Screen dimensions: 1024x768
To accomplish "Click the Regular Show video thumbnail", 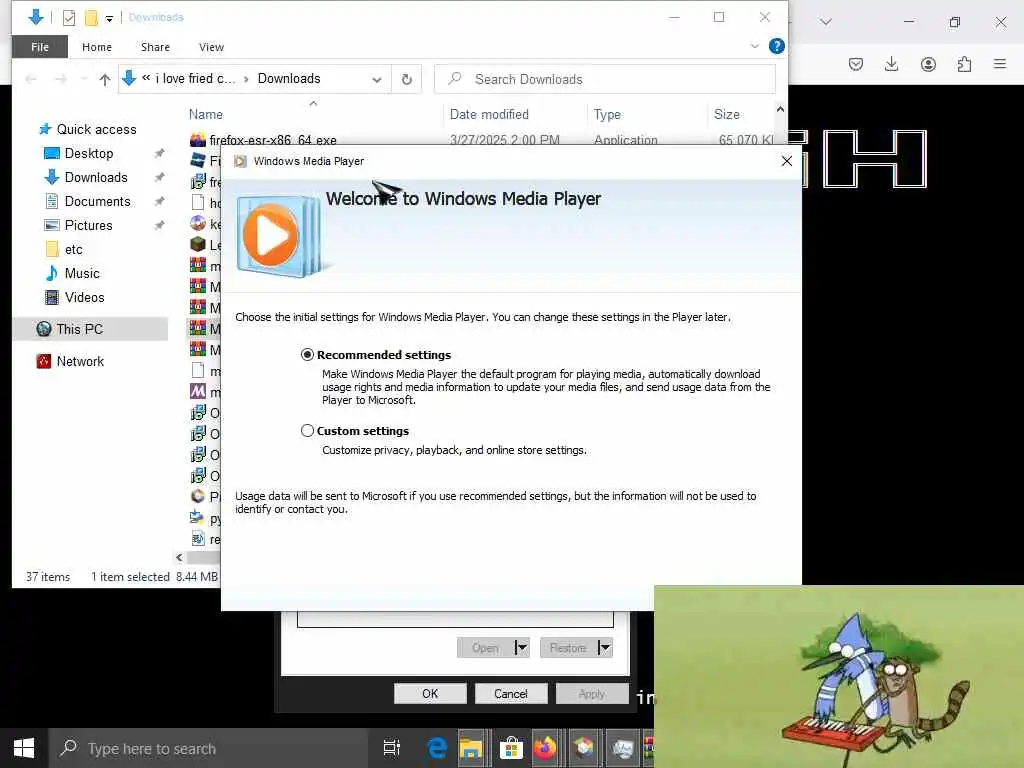I will pos(839,677).
